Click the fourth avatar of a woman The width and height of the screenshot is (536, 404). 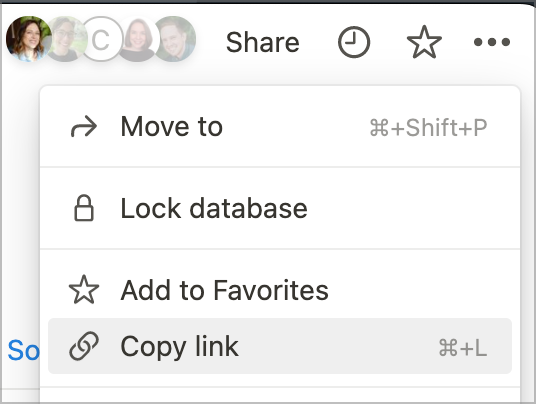pos(138,39)
